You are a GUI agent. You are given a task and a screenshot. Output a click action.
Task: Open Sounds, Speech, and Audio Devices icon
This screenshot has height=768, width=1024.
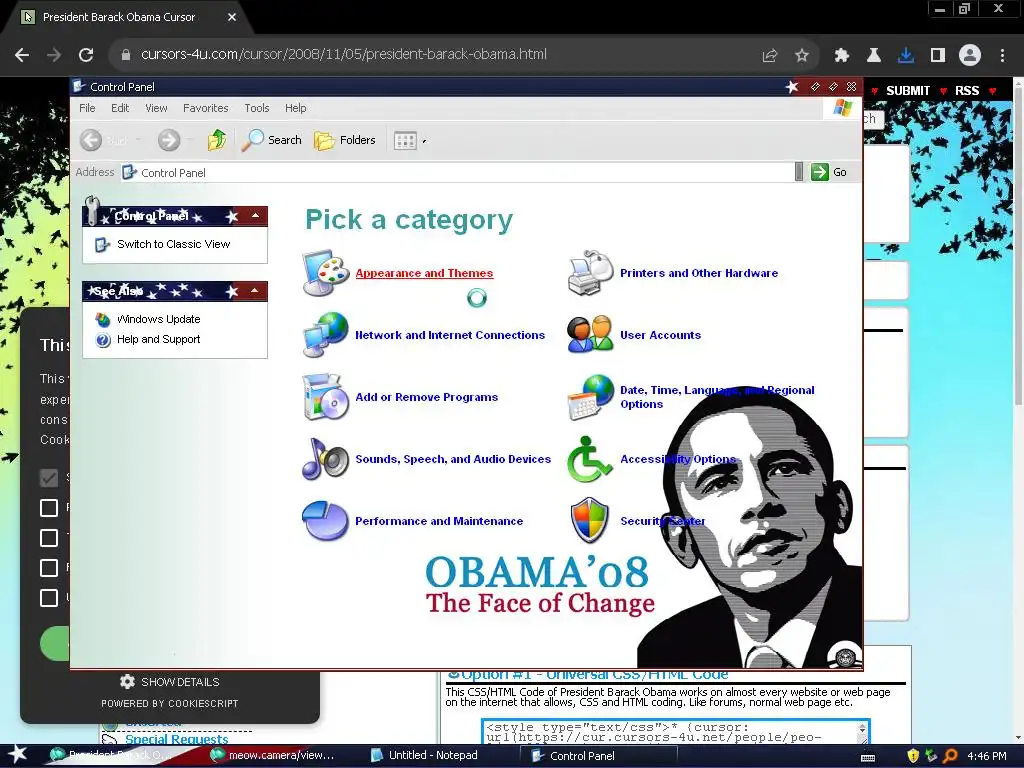click(x=325, y=458)
